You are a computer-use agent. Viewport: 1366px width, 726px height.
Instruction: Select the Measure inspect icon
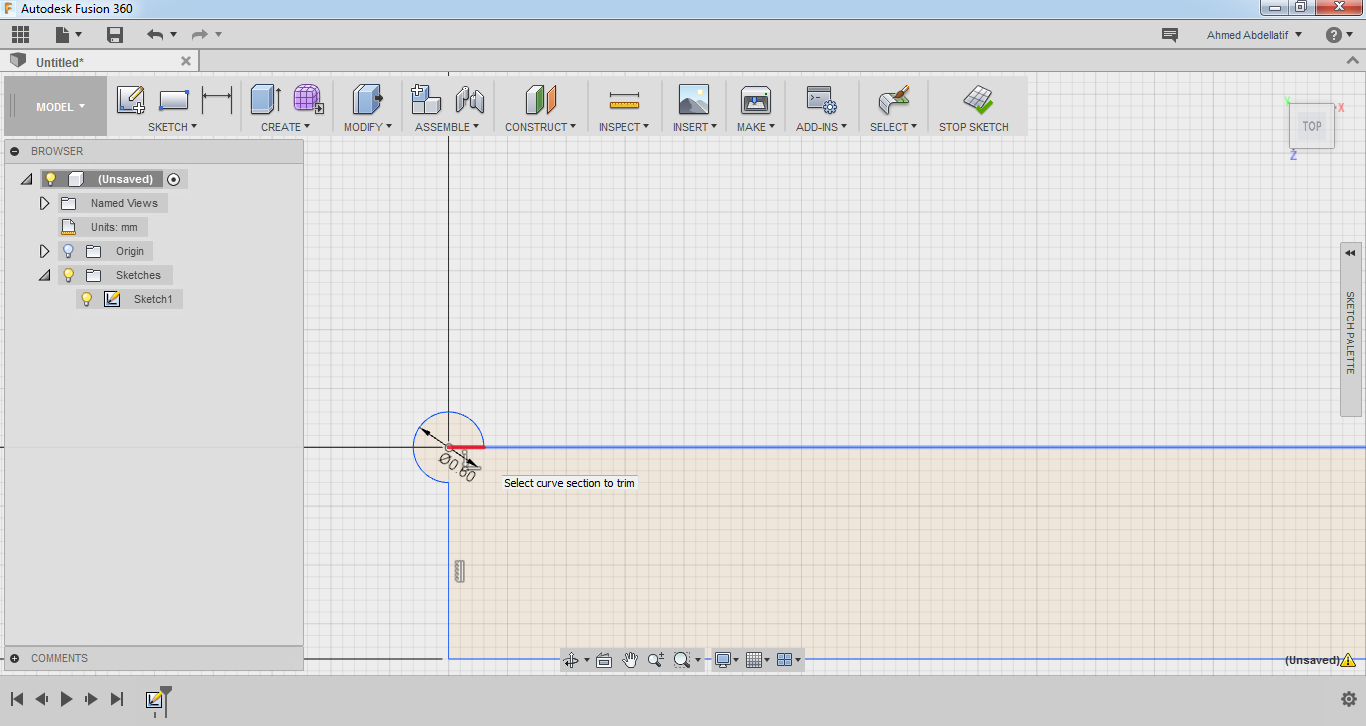(x=624, y=100)
